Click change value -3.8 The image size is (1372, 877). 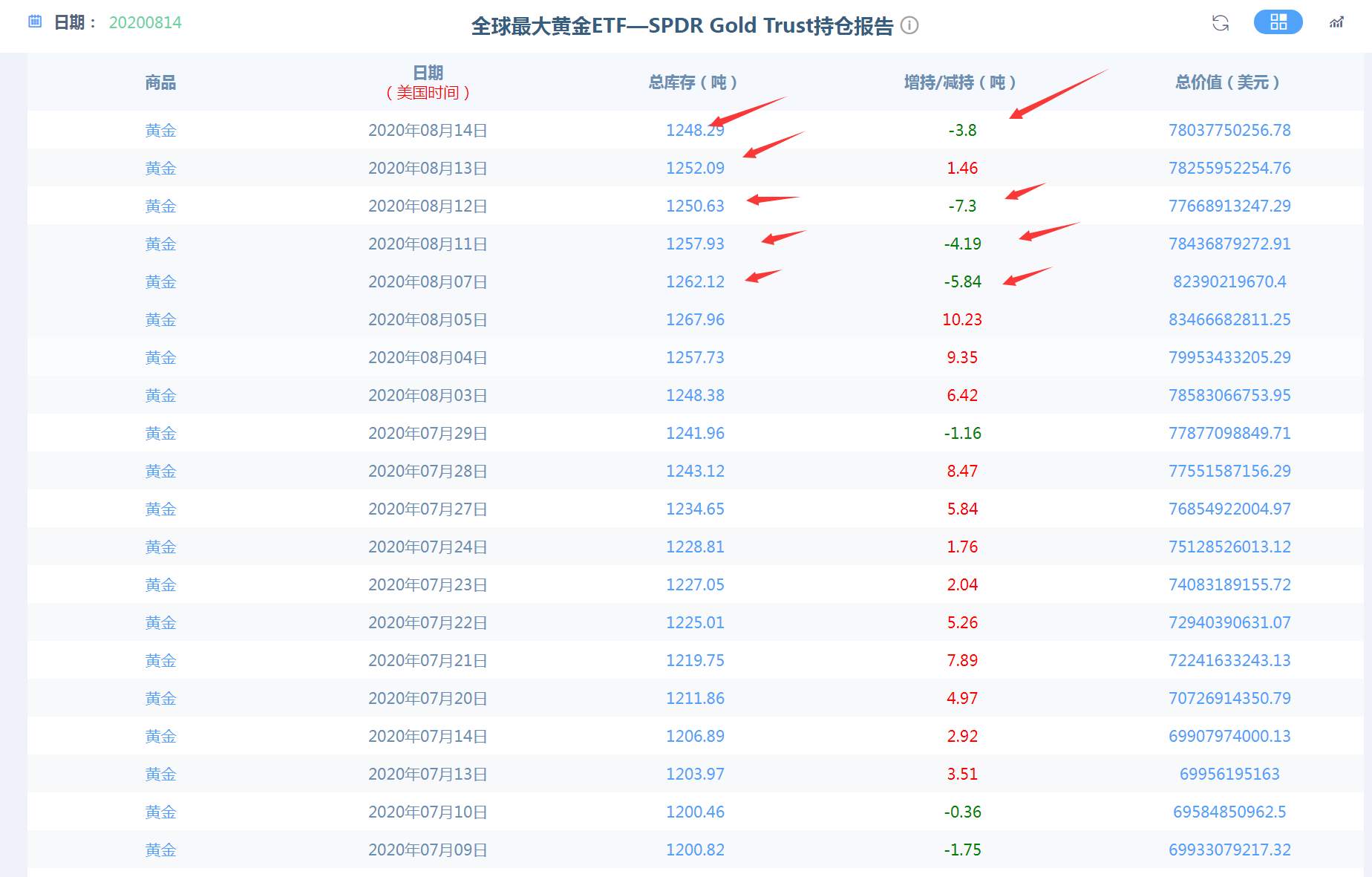click(962, 131)
